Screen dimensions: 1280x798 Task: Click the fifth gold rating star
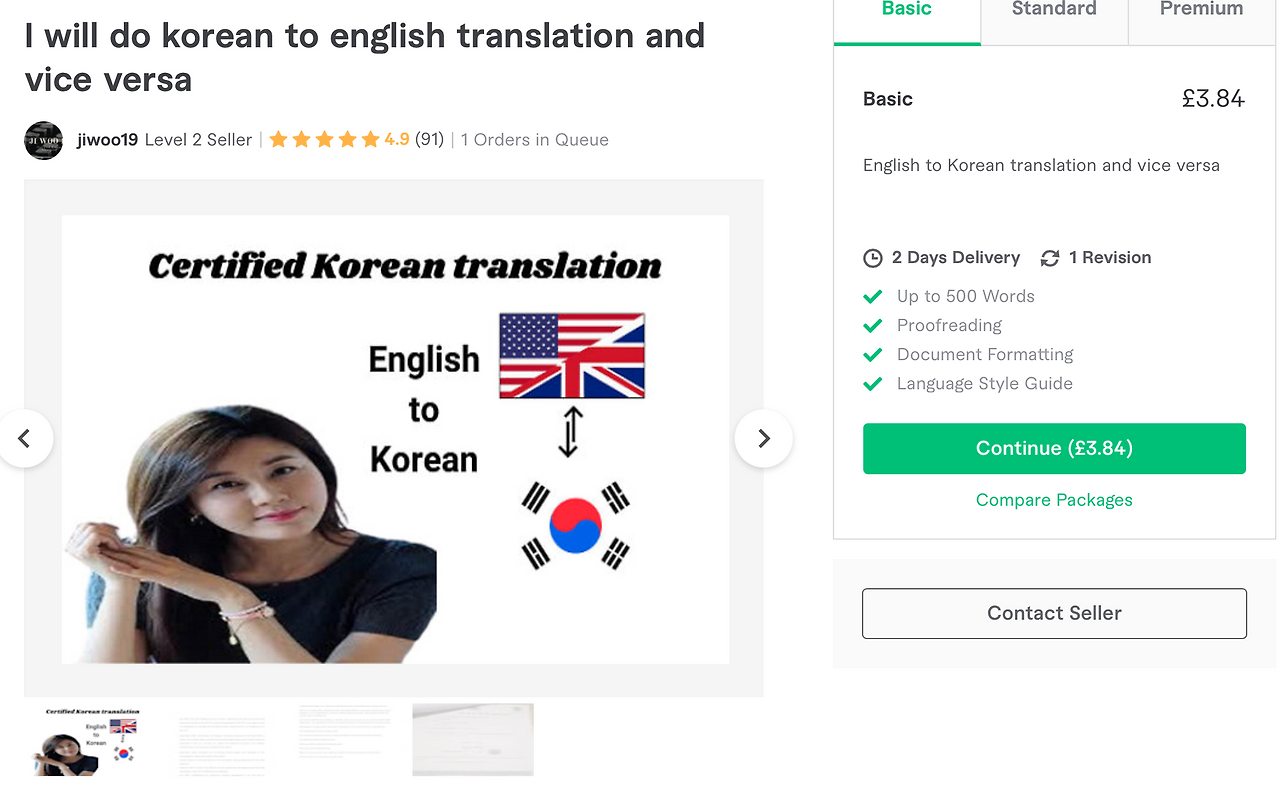coord(370,140)
